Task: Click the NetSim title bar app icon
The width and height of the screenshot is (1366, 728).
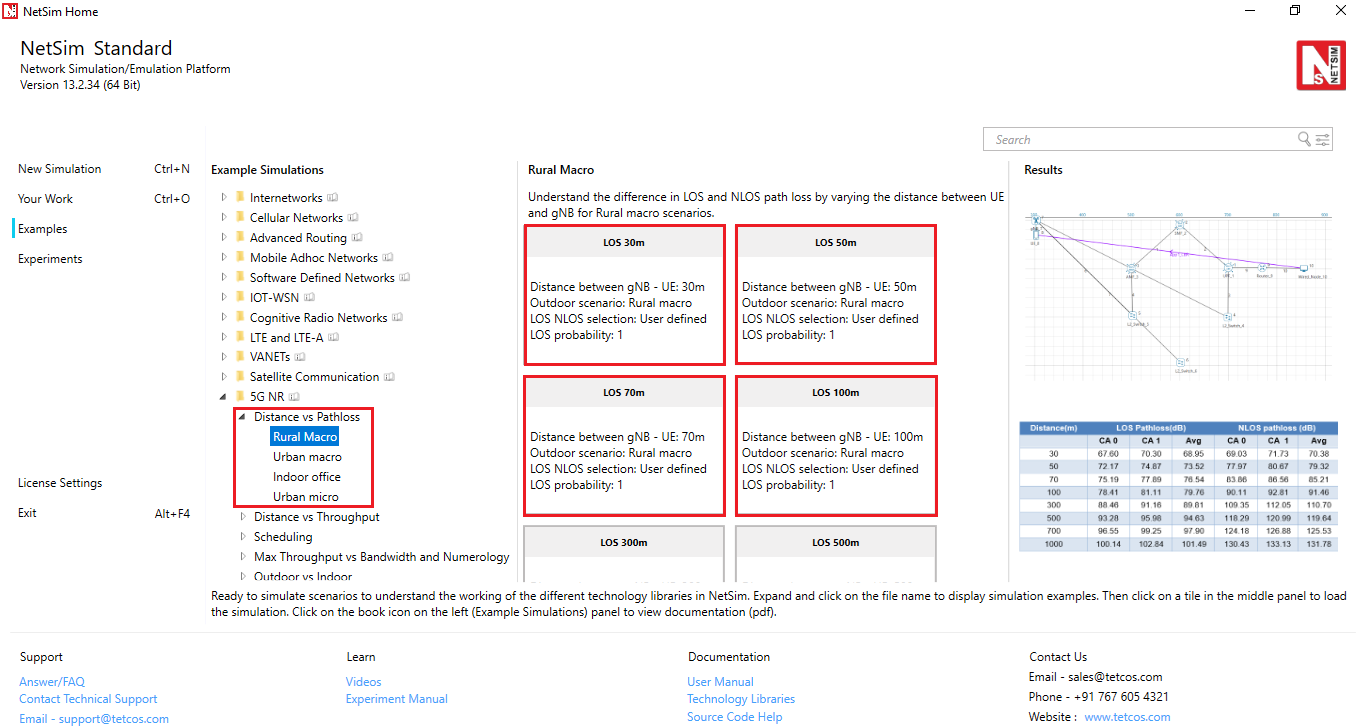Action: click(11, 11)
